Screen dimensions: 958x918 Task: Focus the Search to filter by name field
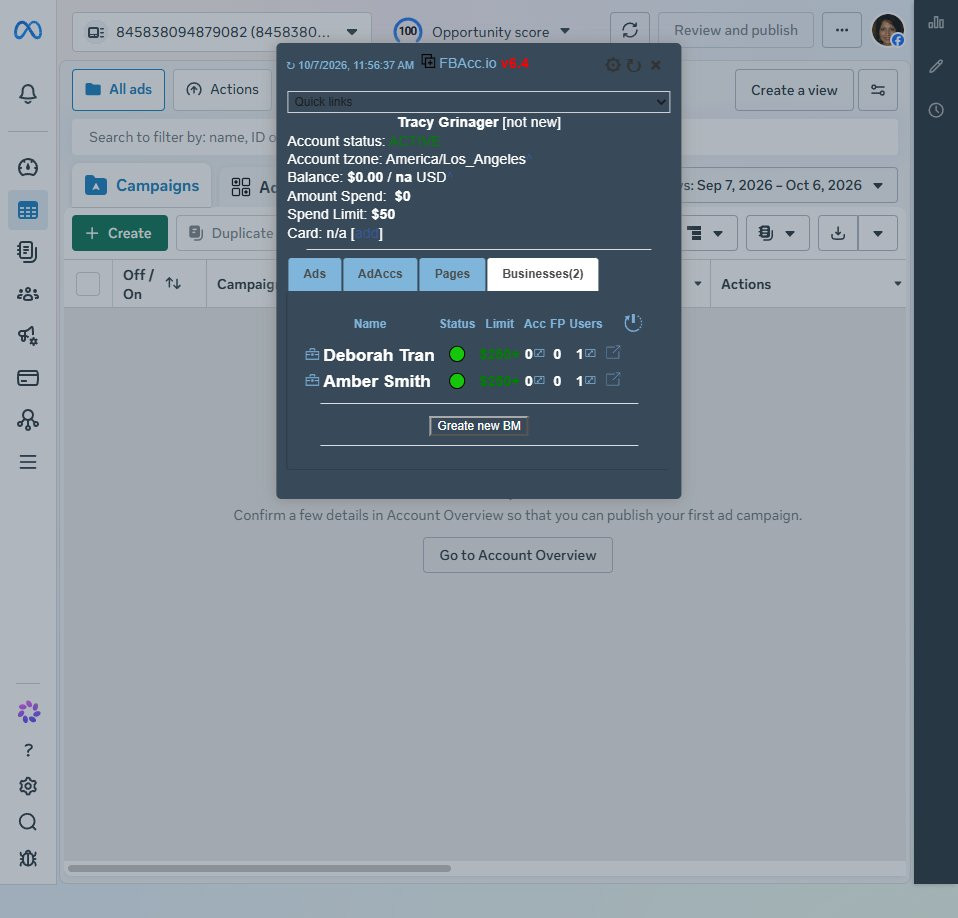pyautogui.click(x=485, y=137)
